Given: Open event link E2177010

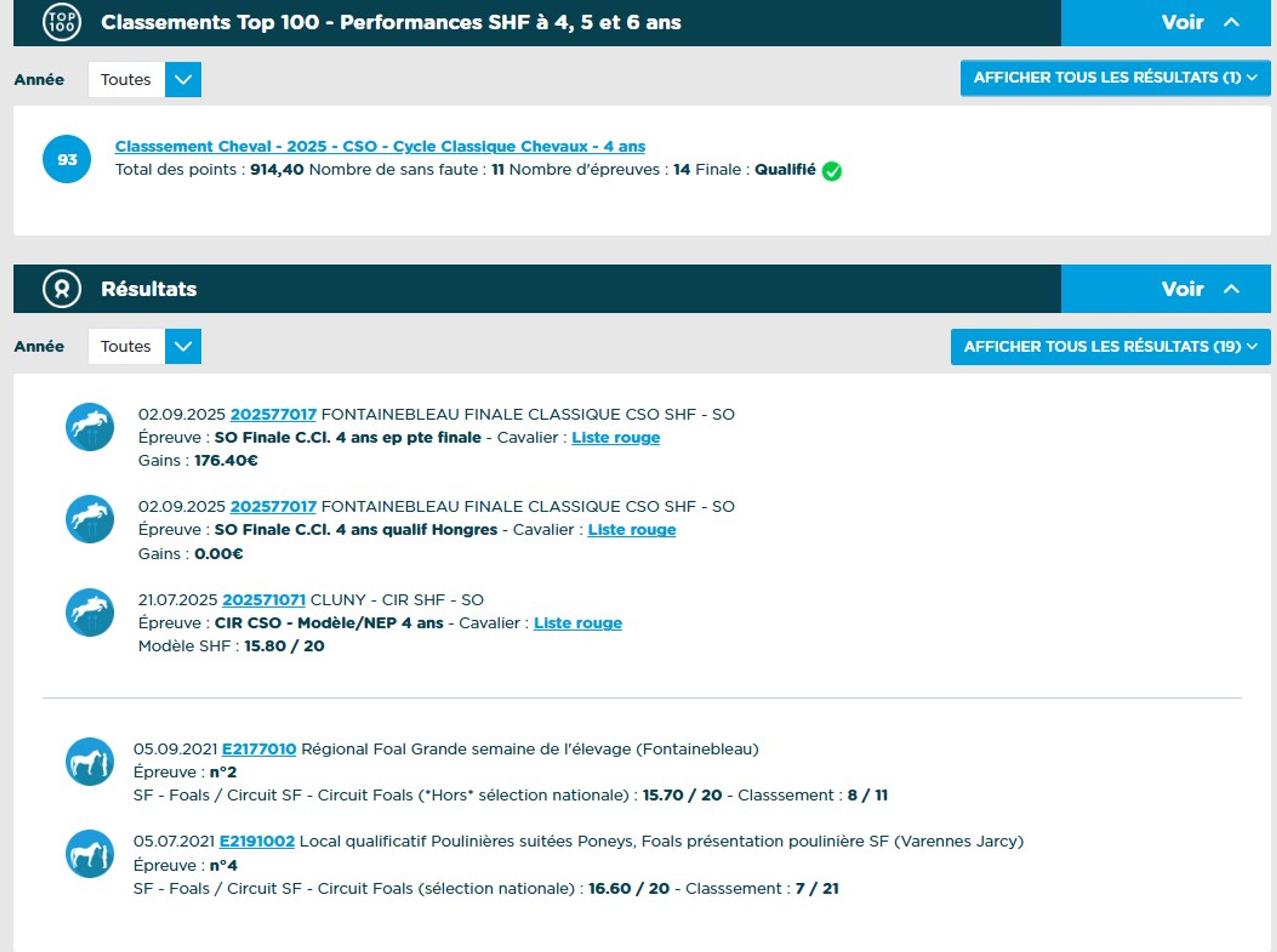Looking at the screenshot, I should 259,749.
